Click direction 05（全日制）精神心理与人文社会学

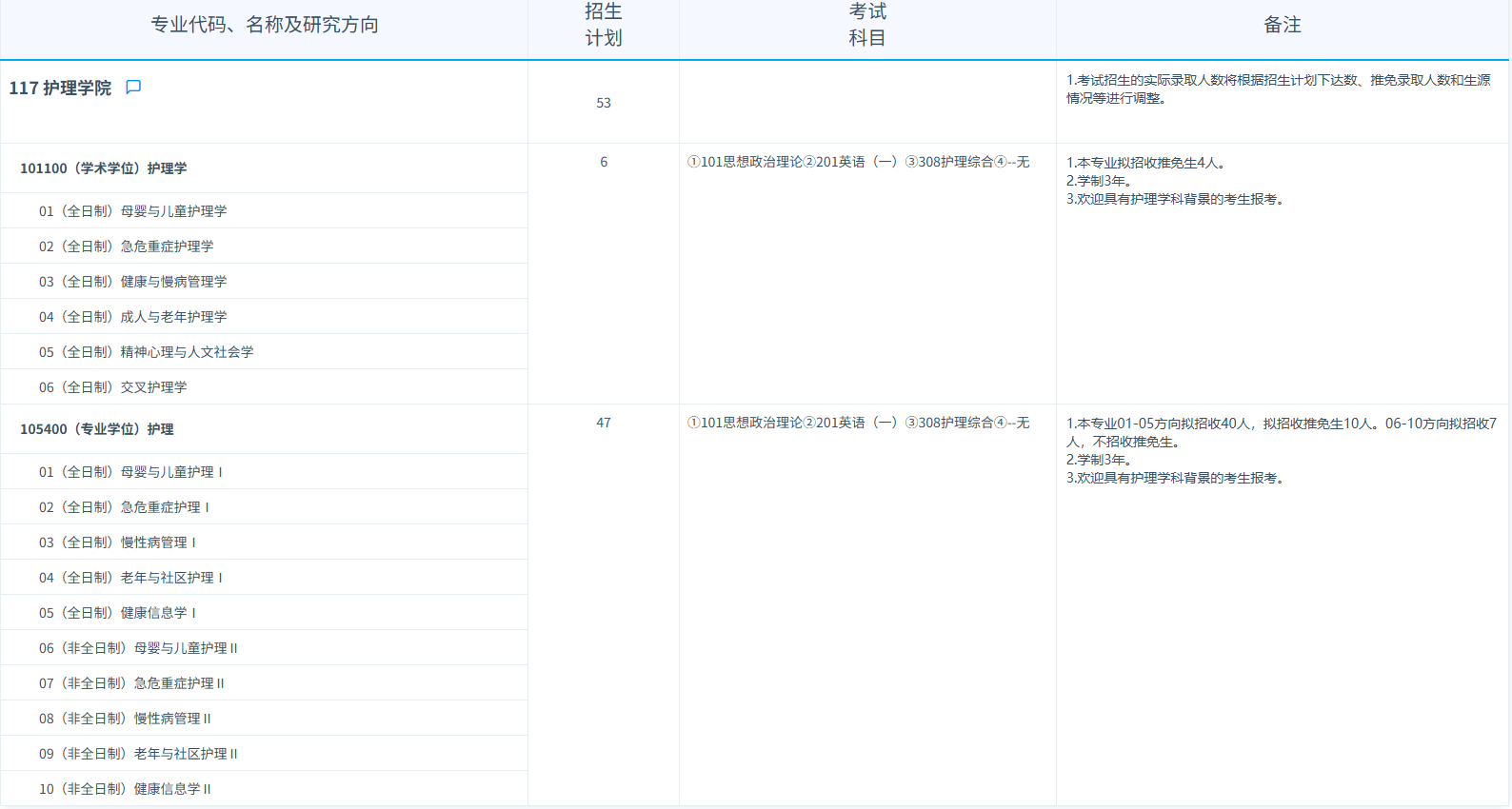click(x=146, y=352)
